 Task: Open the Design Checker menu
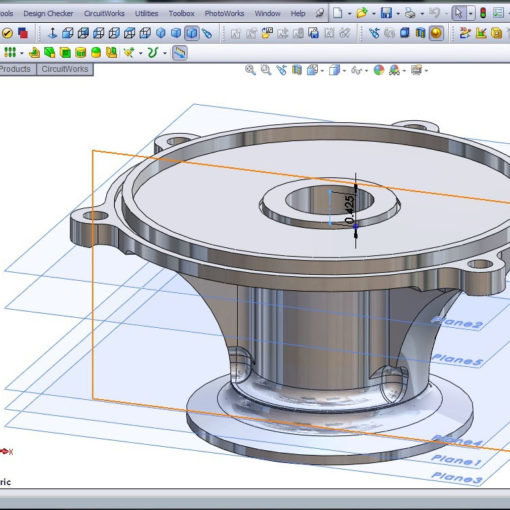point(48,13)
